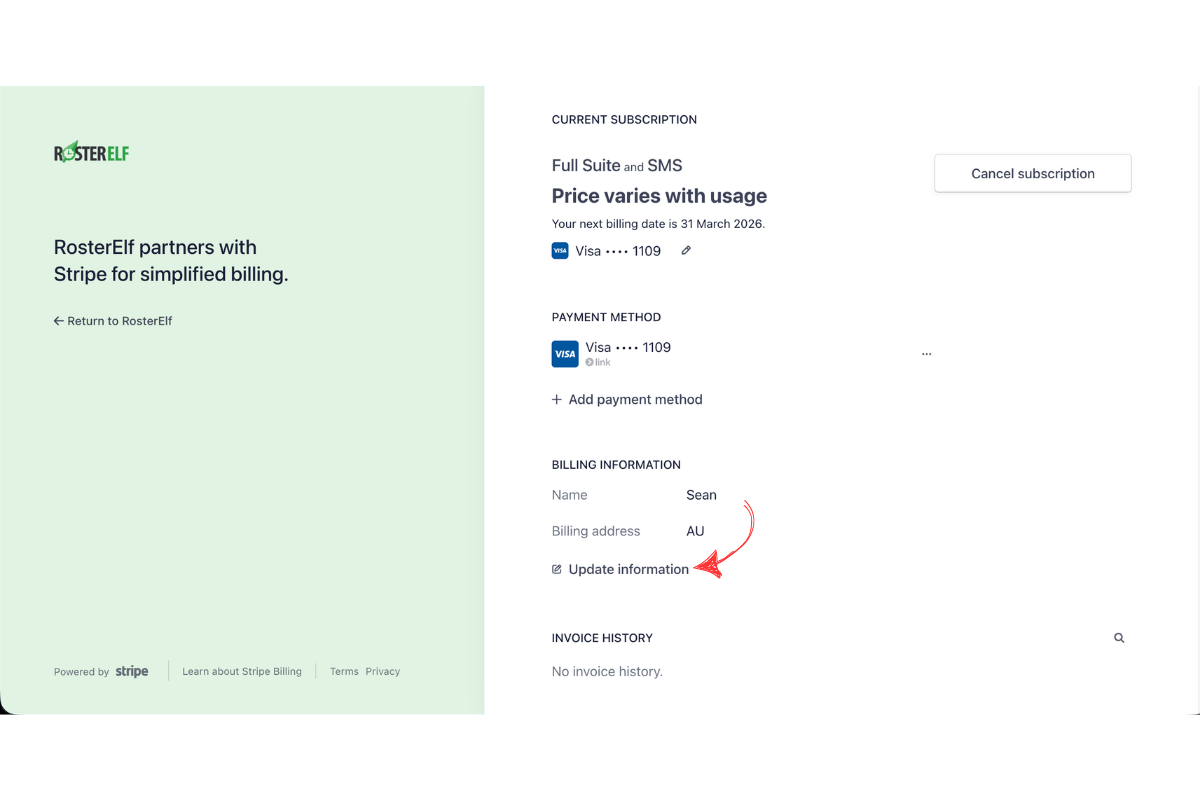
Task: Click the Name value Sean
Action: pos(701,494)
